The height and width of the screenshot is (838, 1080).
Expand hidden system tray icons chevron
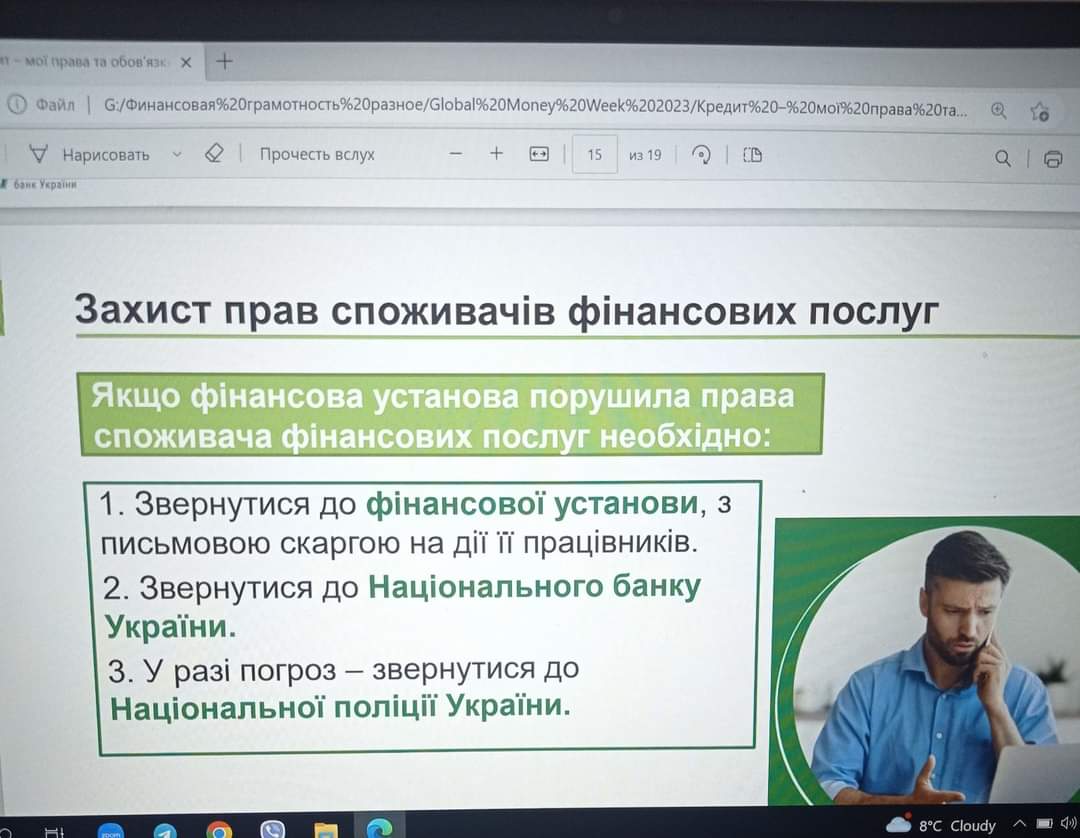point(1020,822)
